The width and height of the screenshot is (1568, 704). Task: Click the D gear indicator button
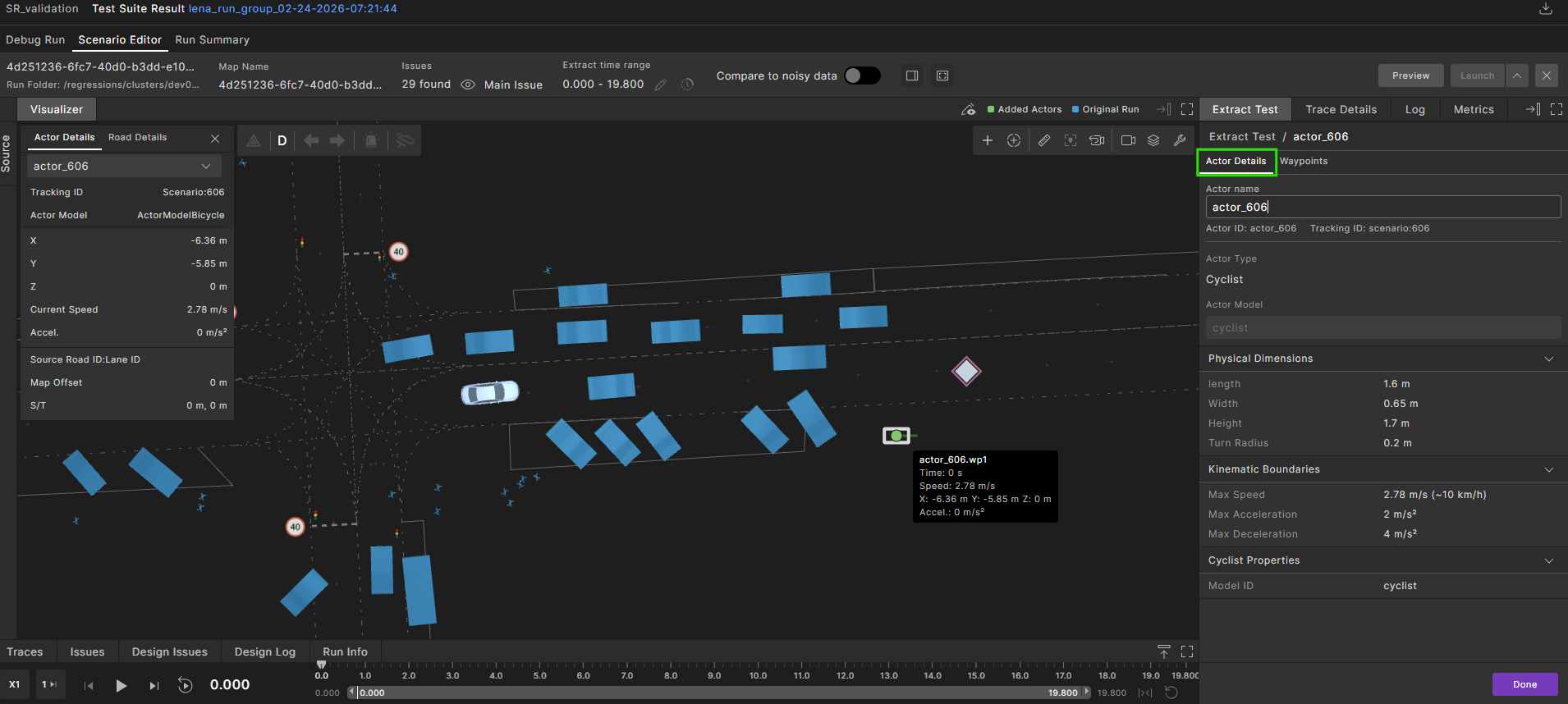point(282,140)
